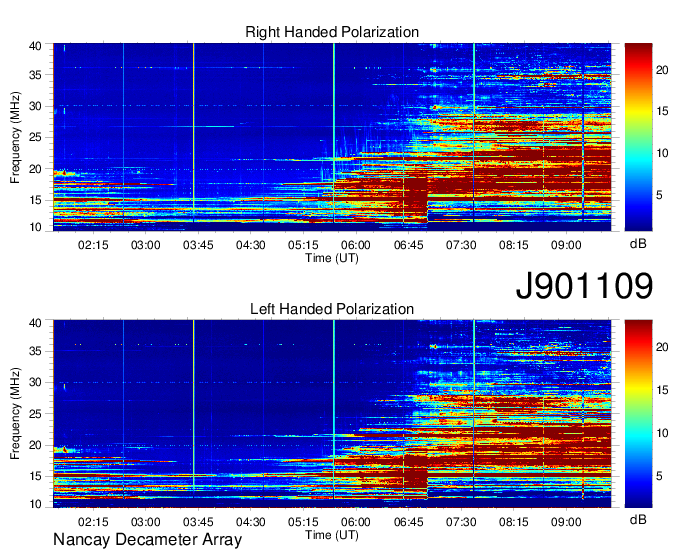Click the 06:45 tick label on bottom plot
680x552 pixels.
[x=409, y=522]
